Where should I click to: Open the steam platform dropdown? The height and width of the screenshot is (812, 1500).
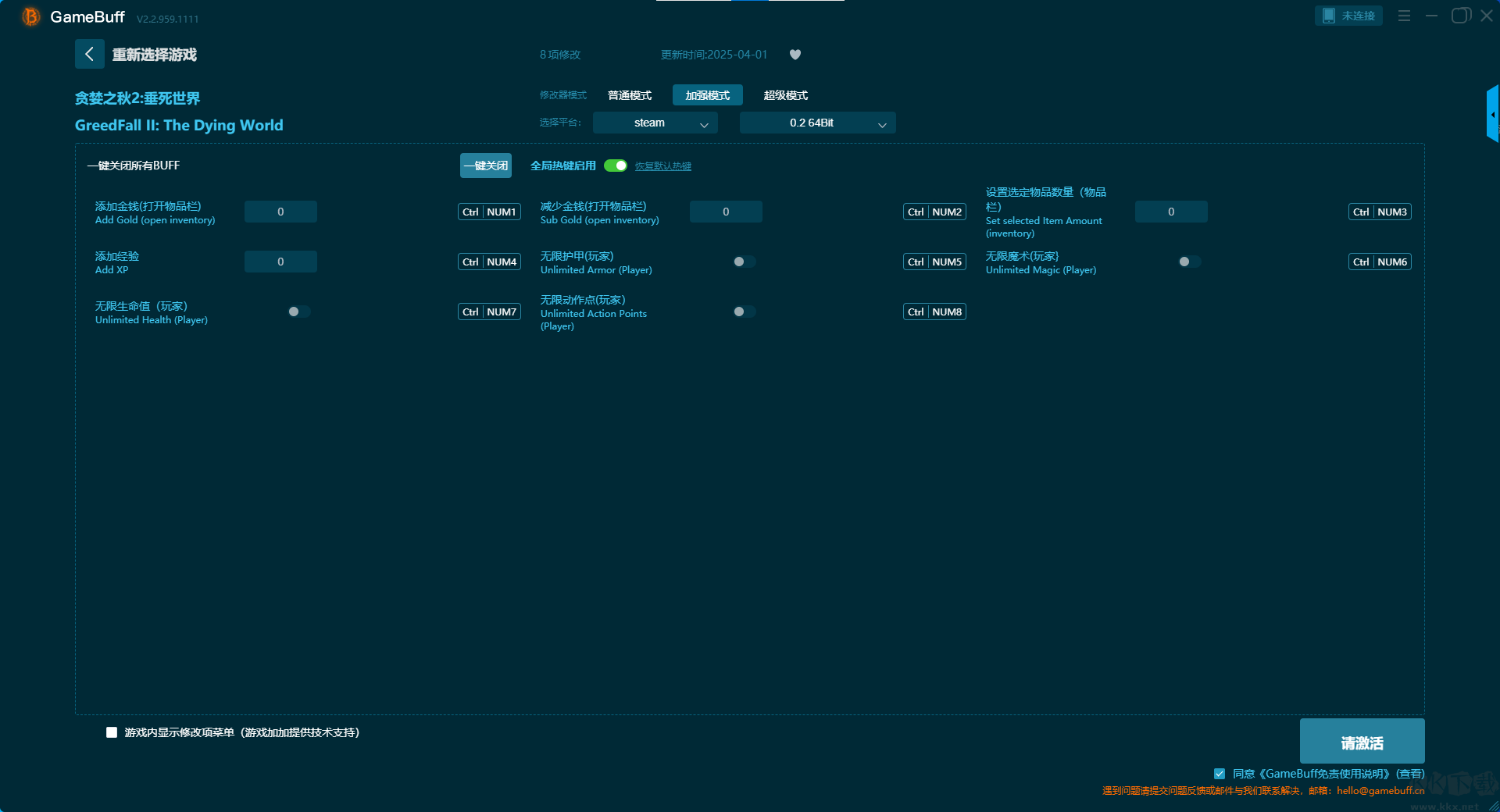655,123
